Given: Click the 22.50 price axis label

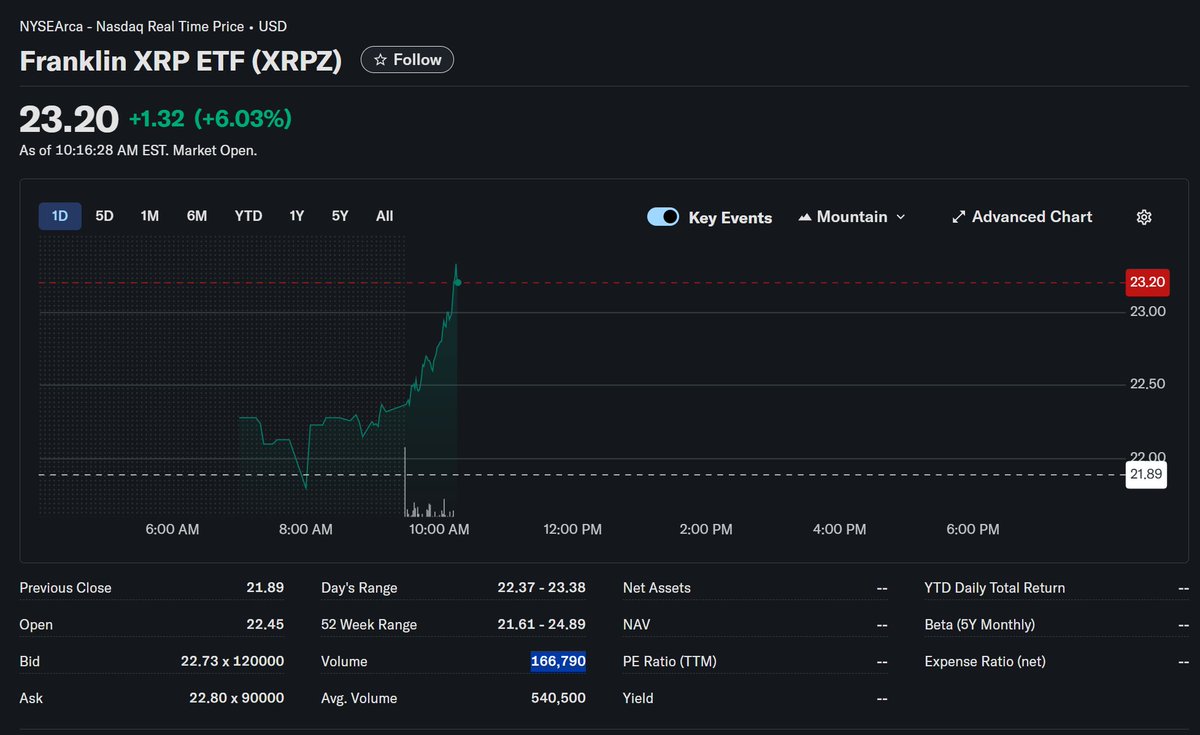Looking at the screenshot, I should pyautogui.click(x=1147, y=385).
